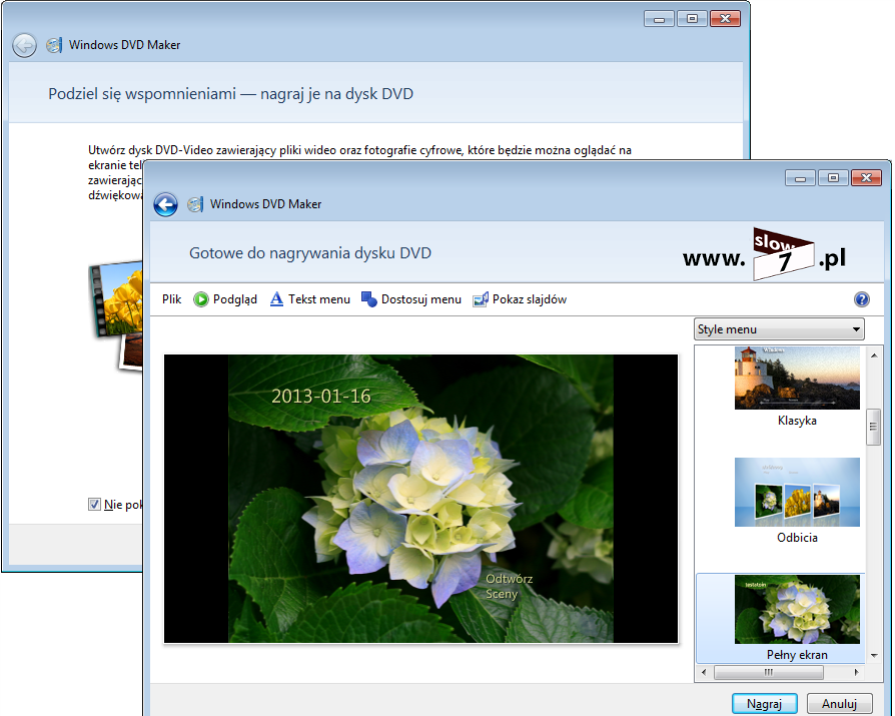Click the DVD Maker disc icon in the background window

point(54,45)
